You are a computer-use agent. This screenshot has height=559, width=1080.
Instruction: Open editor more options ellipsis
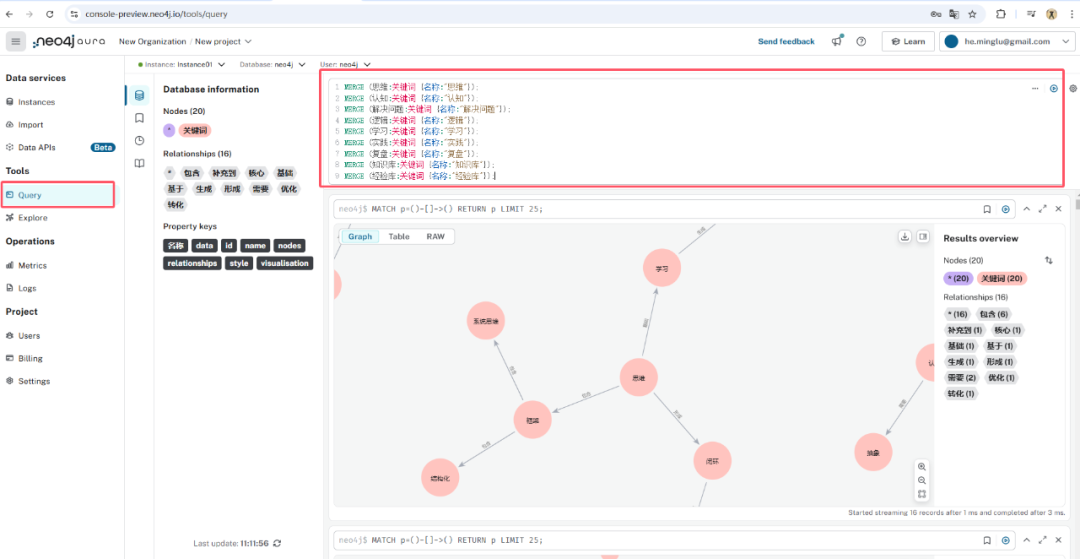1035,88
